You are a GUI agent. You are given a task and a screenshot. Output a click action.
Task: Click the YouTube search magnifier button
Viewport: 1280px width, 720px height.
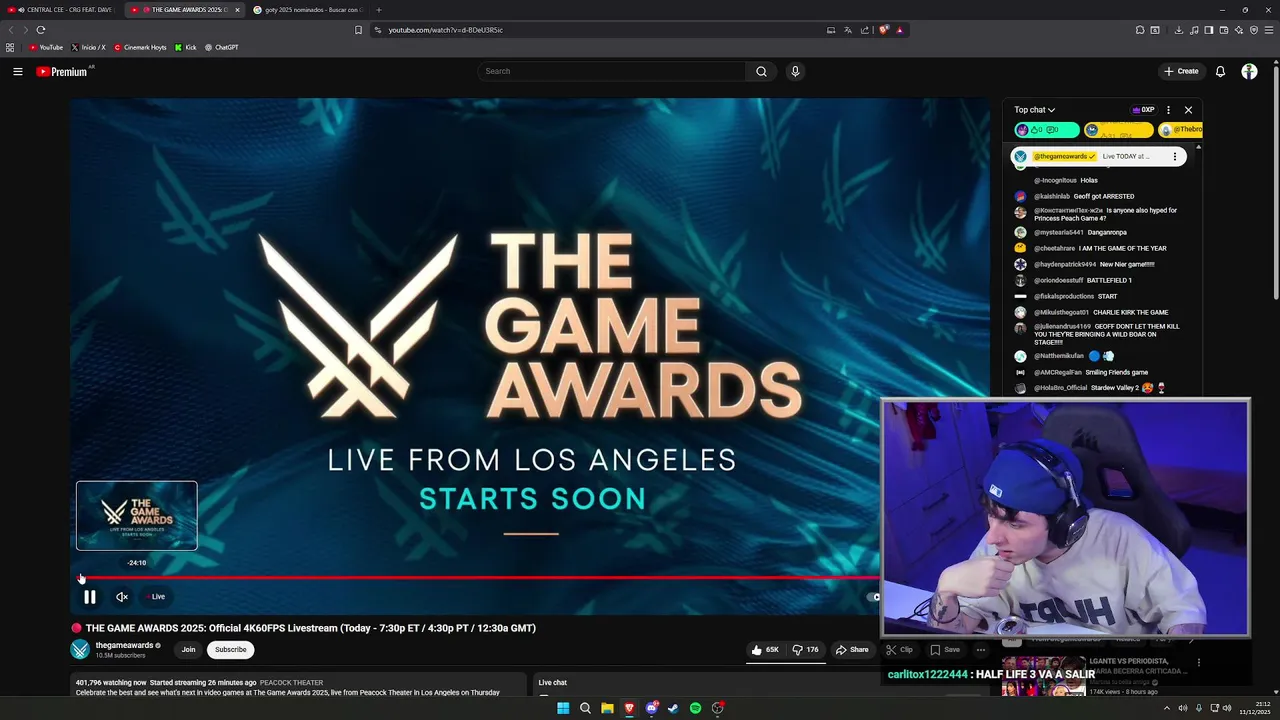[761, 71]
